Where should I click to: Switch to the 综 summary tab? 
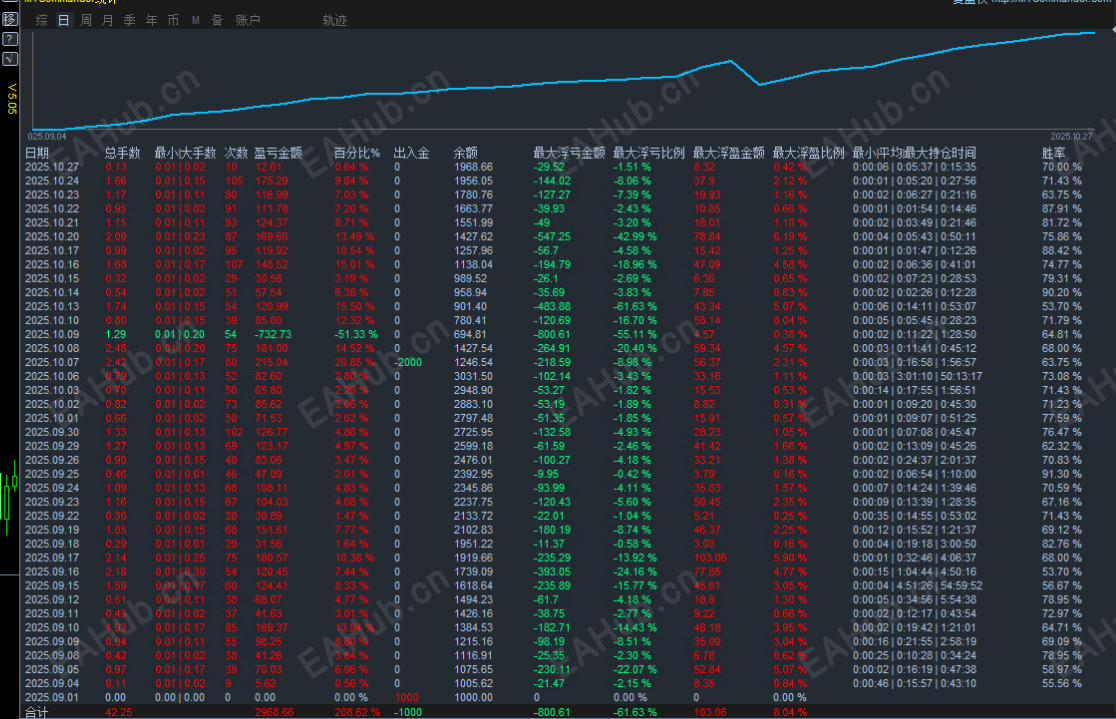point(42,20)
